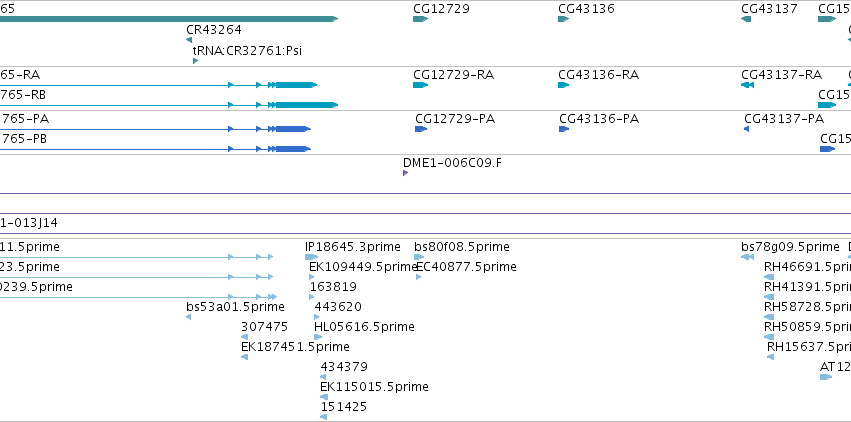Select the HL05616.5prime EST label

click(x=364, y=327)
